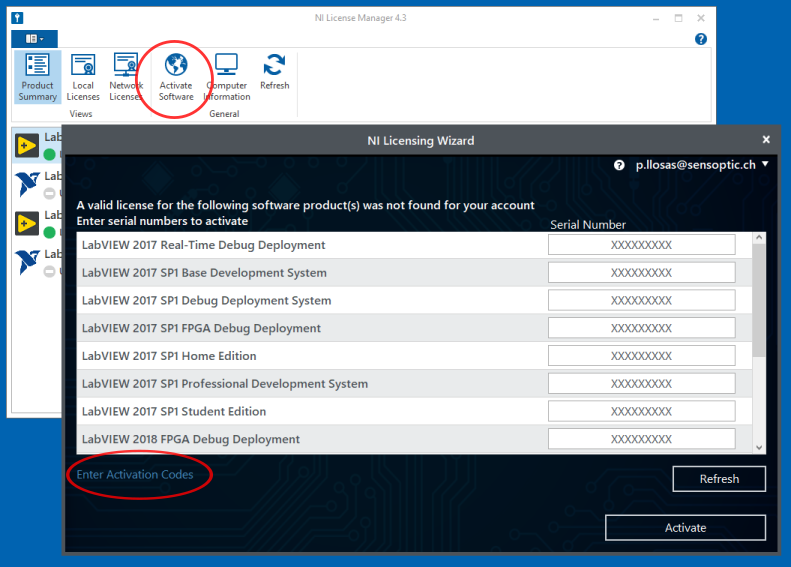The height and width of the screenshot is (567, 791).
Task: Click the product list scrollbar thumb
Action: tap(759, 300)
